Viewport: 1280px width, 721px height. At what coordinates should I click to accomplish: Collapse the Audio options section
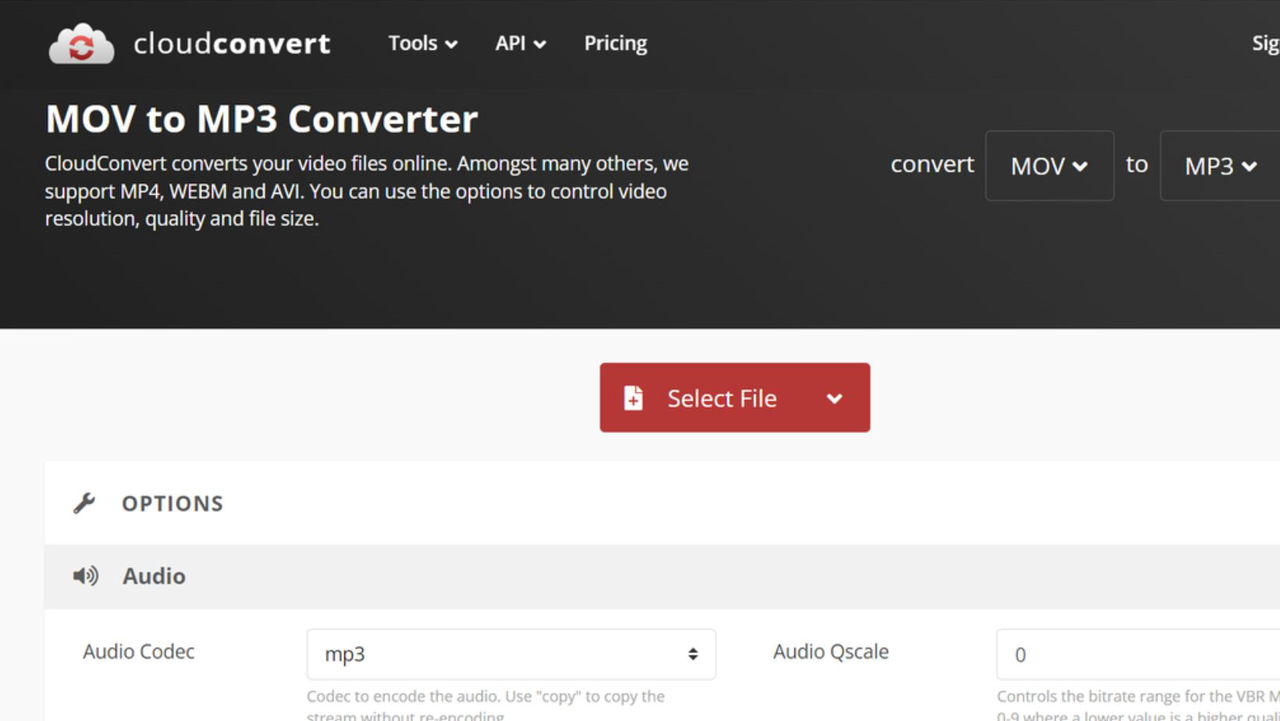point(153,576)
